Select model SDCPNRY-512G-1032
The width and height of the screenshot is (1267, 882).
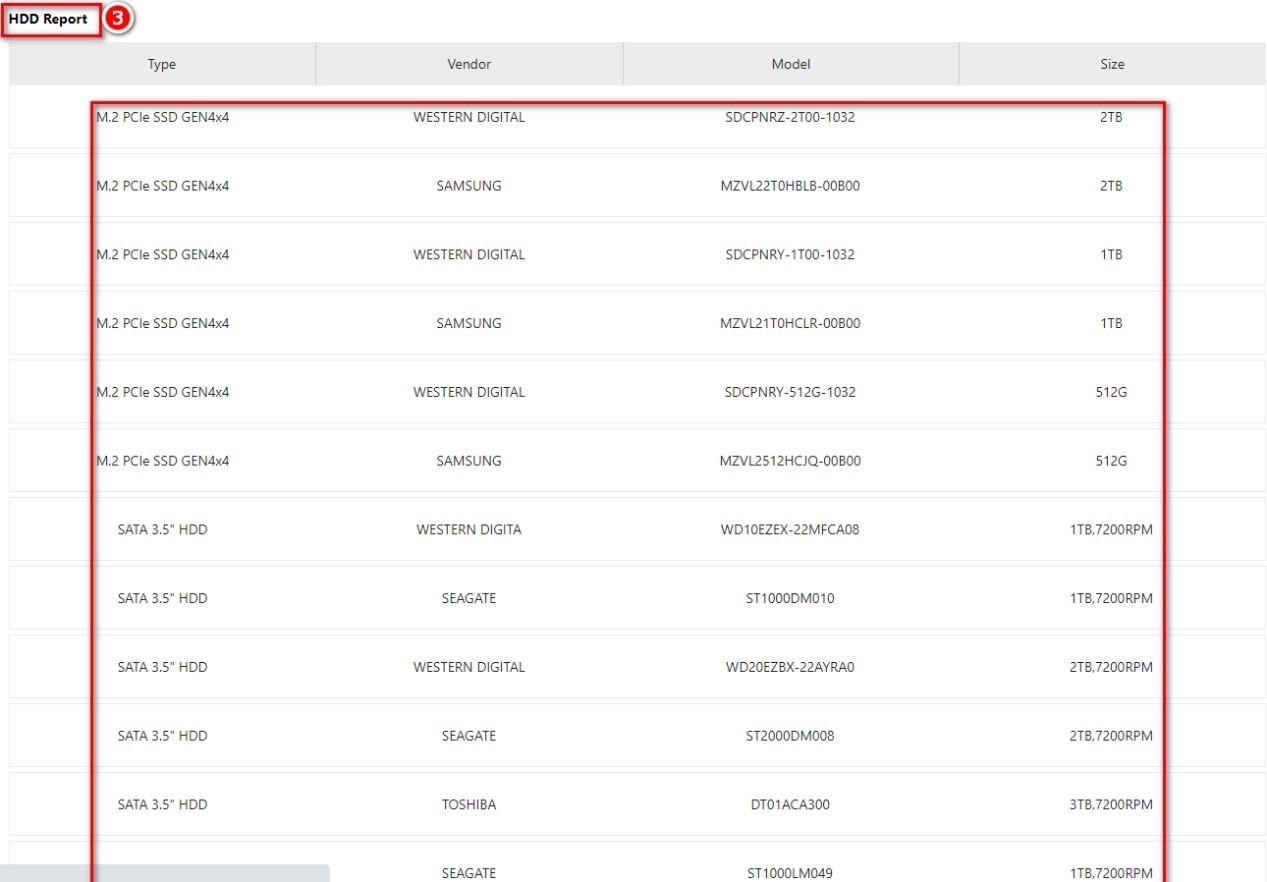point(790,392)
